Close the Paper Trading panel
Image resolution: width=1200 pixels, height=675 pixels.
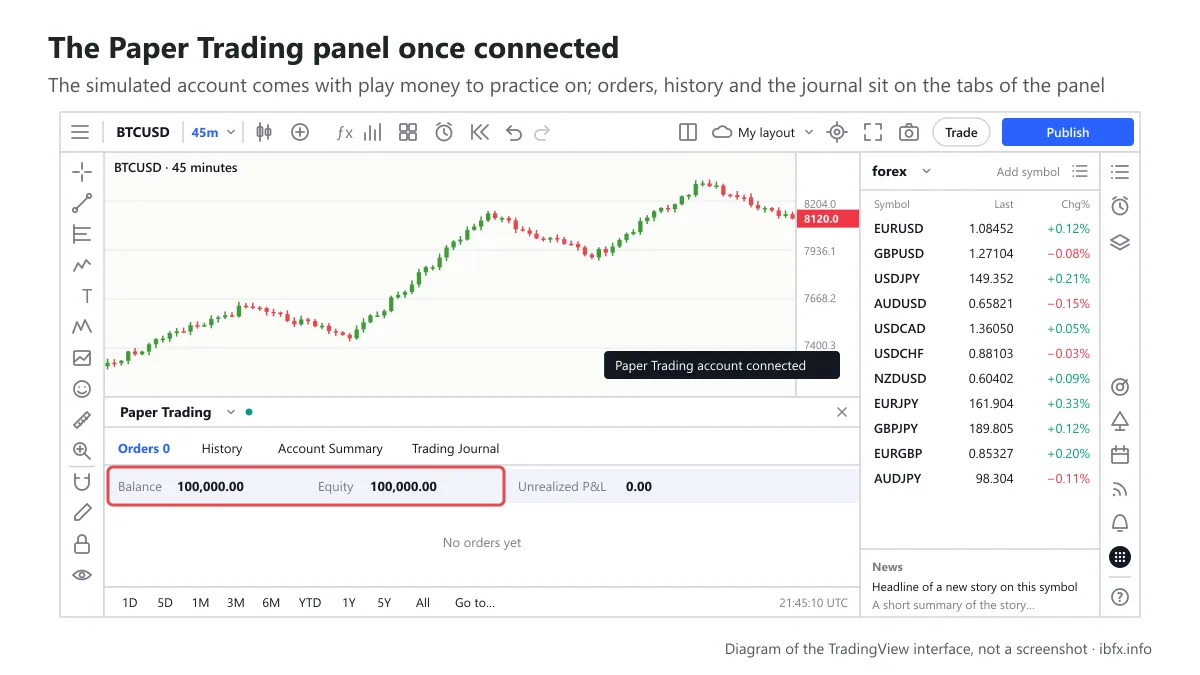point(842,412)
